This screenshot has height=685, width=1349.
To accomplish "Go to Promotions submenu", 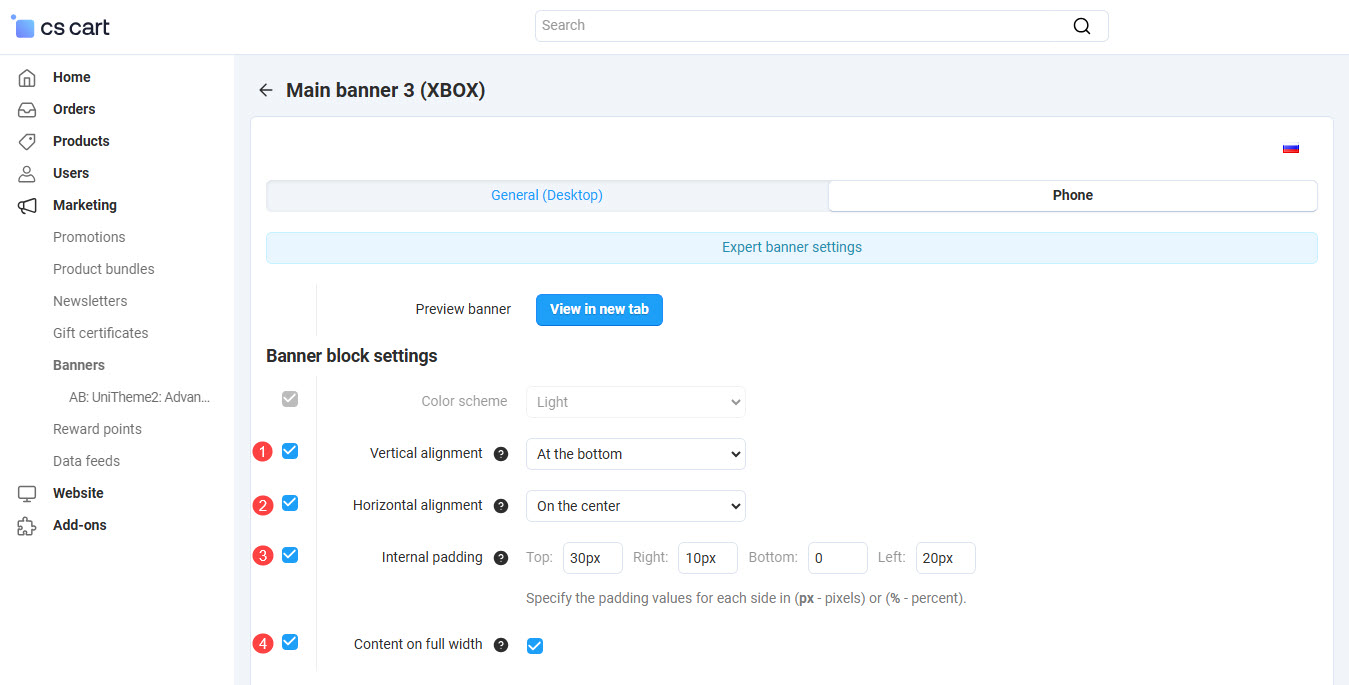I will (x=89, y=237).
